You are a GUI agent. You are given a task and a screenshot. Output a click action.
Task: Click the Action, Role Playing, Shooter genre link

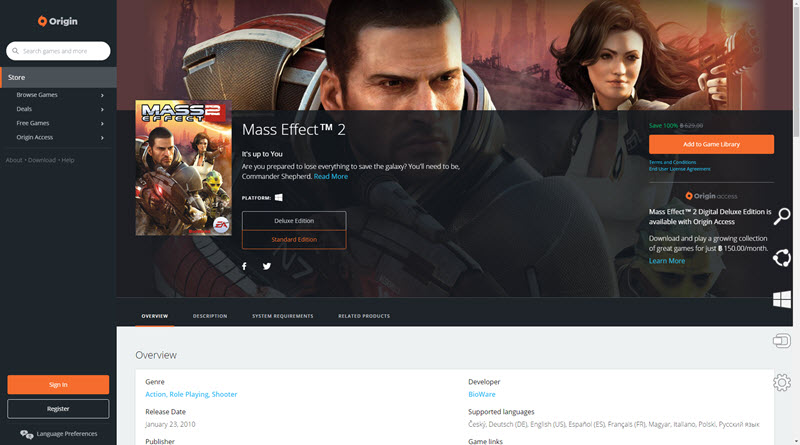point(191,394)
